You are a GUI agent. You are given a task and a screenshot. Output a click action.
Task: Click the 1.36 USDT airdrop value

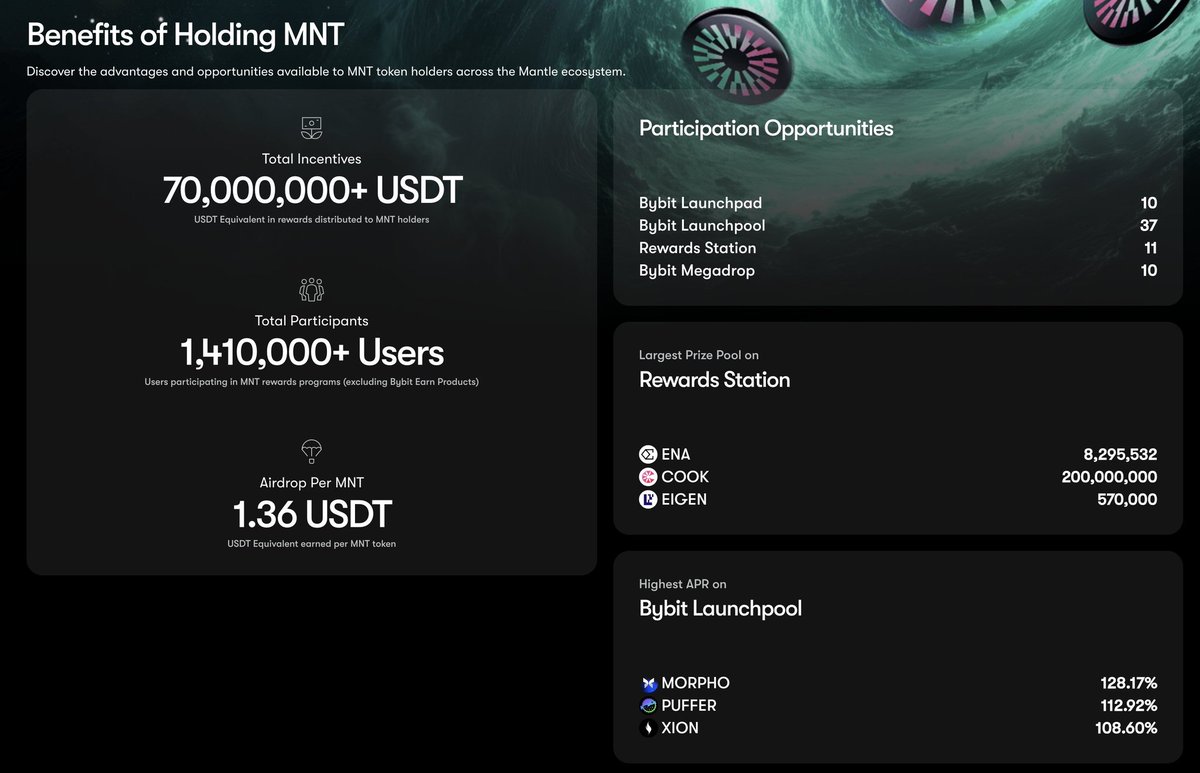pyautogui.click(x=312, y=514)
